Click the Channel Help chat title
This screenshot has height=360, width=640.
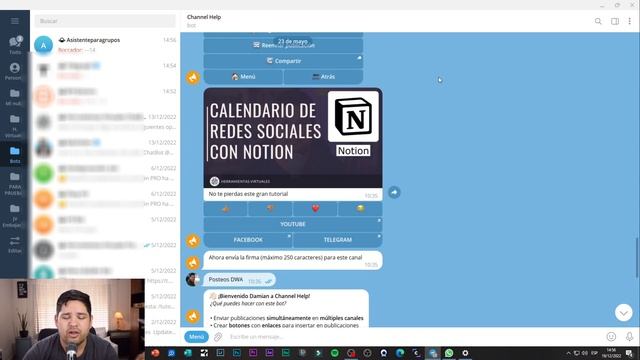pyautogui.click(x=204, y=17)
